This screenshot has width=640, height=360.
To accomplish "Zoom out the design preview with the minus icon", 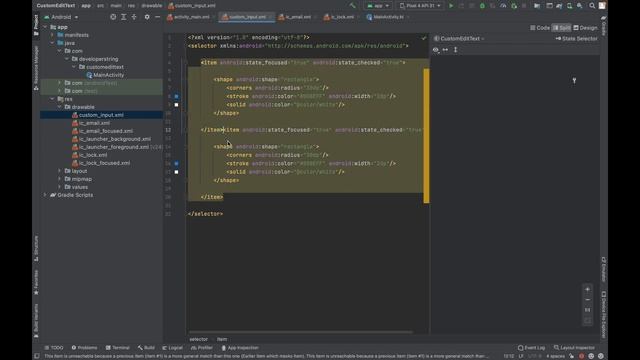I will click(x=587, y=300).
